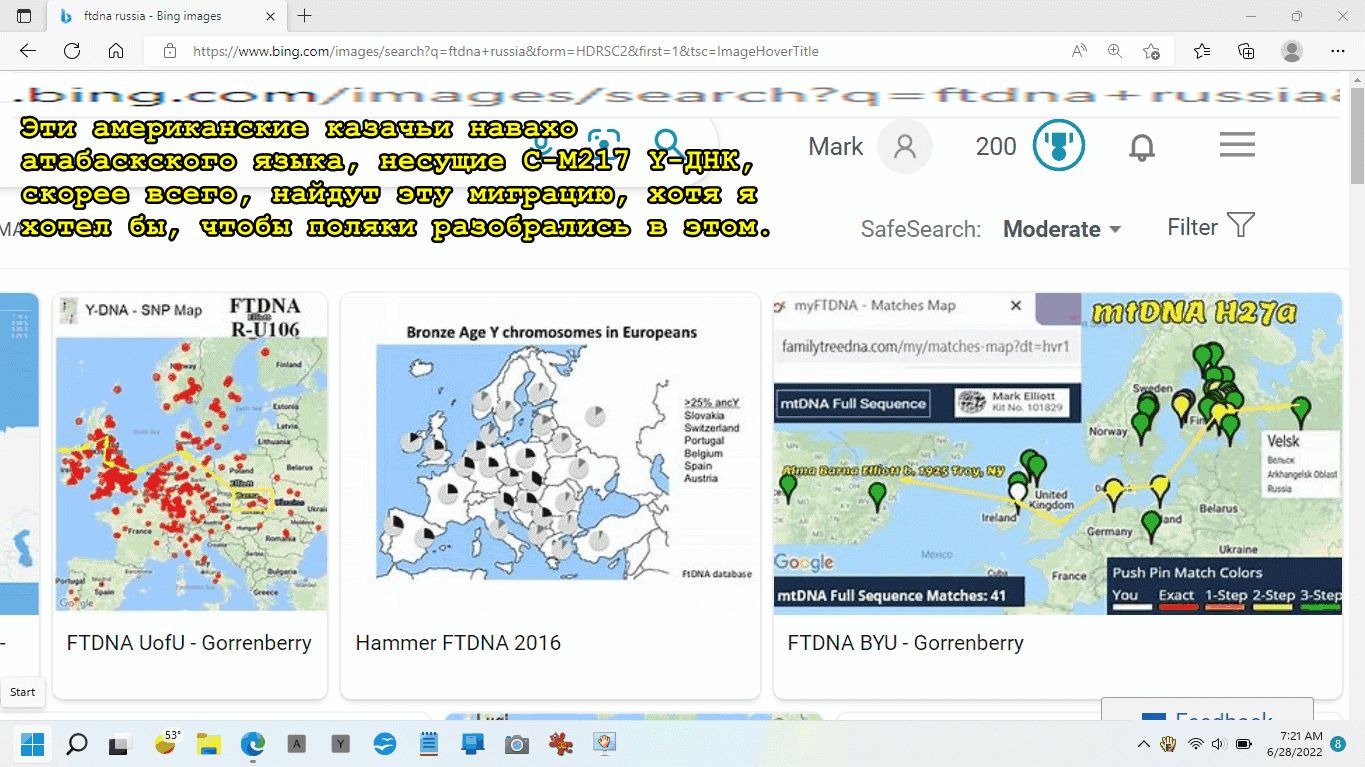This screenshot has width=1365, height=767.
Task: Open the Collections icon in Edge toolbar
Action: coord(1246,51)
